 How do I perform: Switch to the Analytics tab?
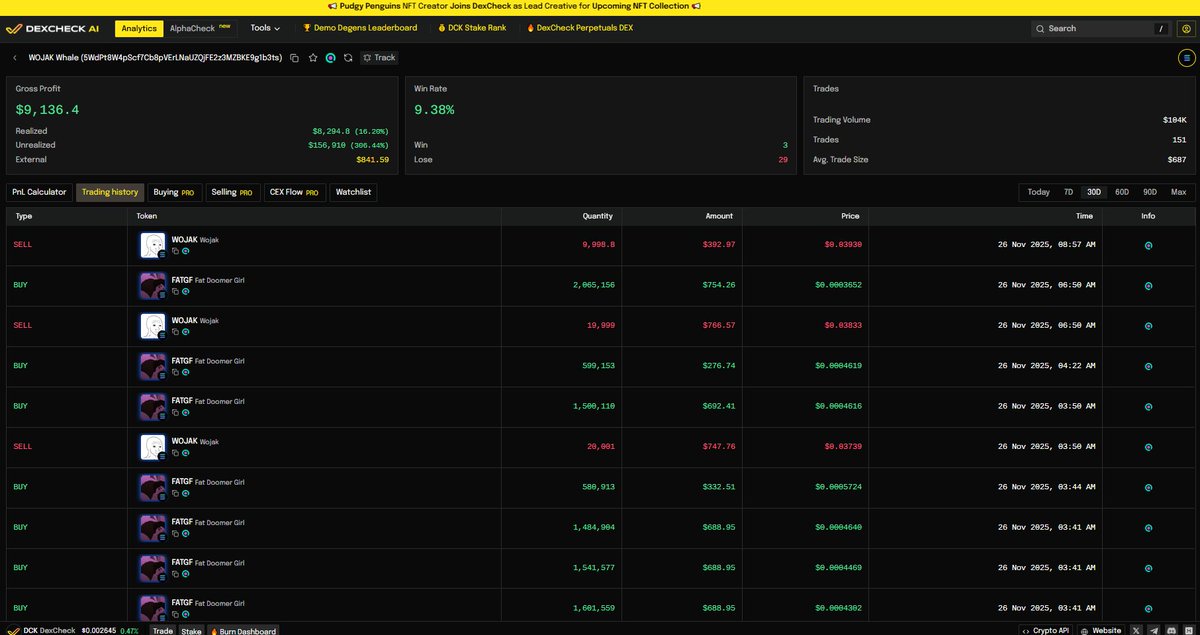(x=139, y=29)
